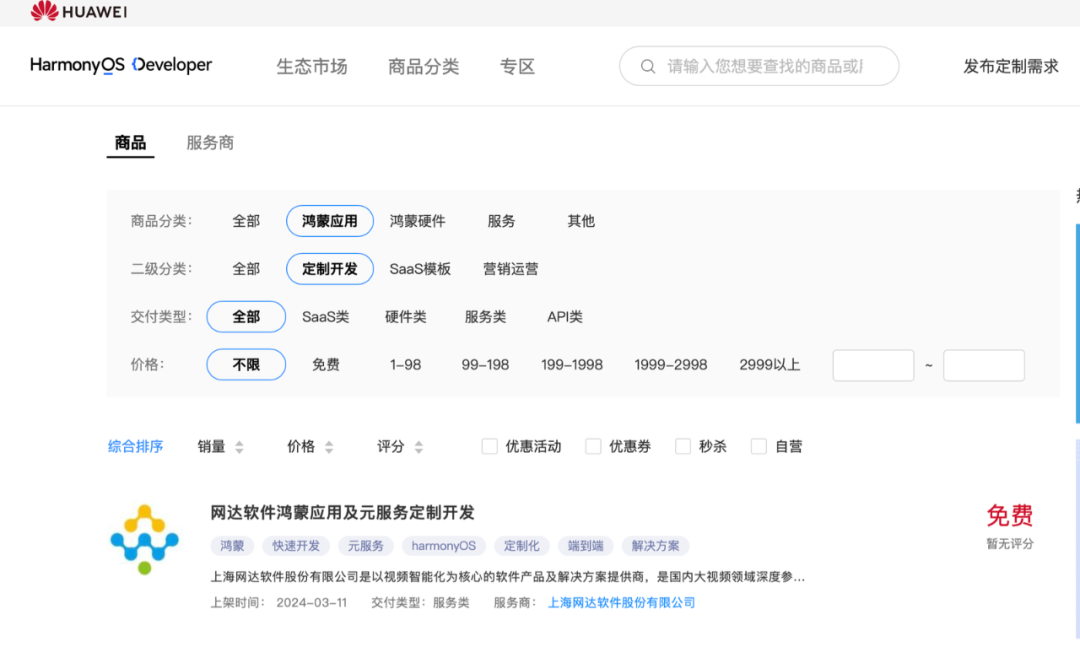Image resolution: width=1080 pixels, height=647 pixels.
Task: Click the Huawei logo at top
Action: (79, 11)
